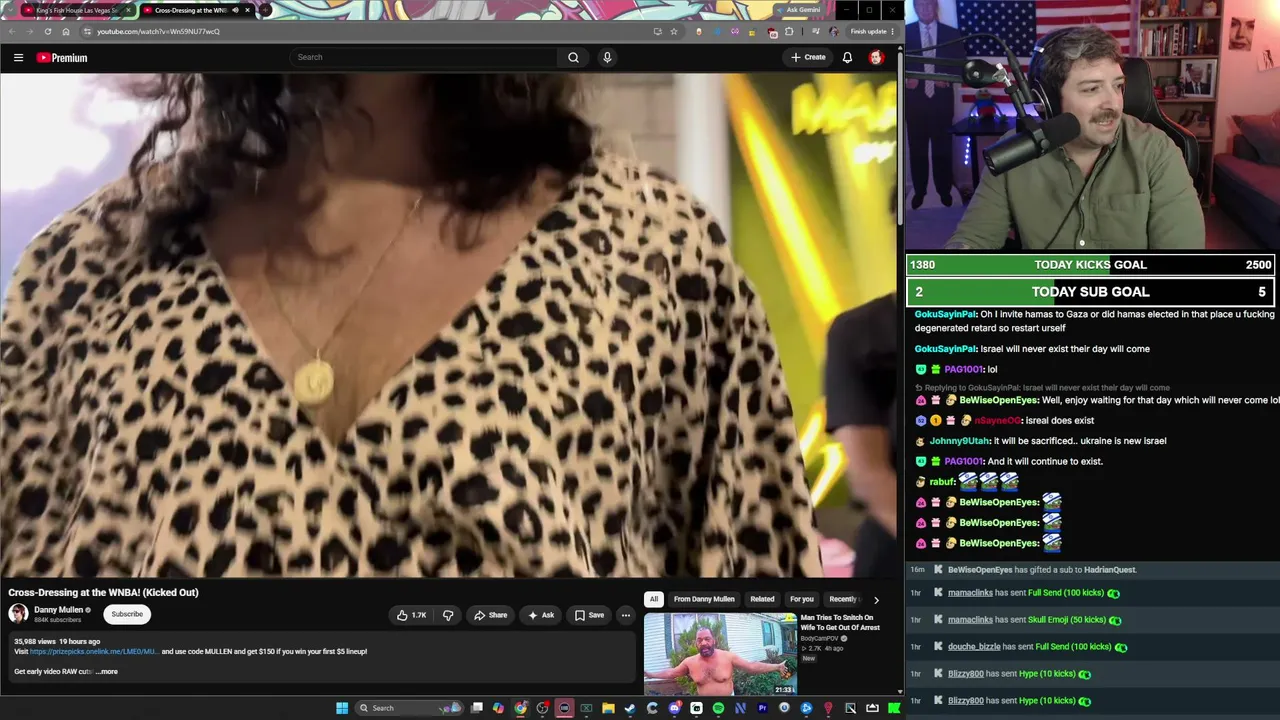The width and height of the screenshot is (1280, 720).
Task: Expand the description with ...more
Action: pos(107,672)
